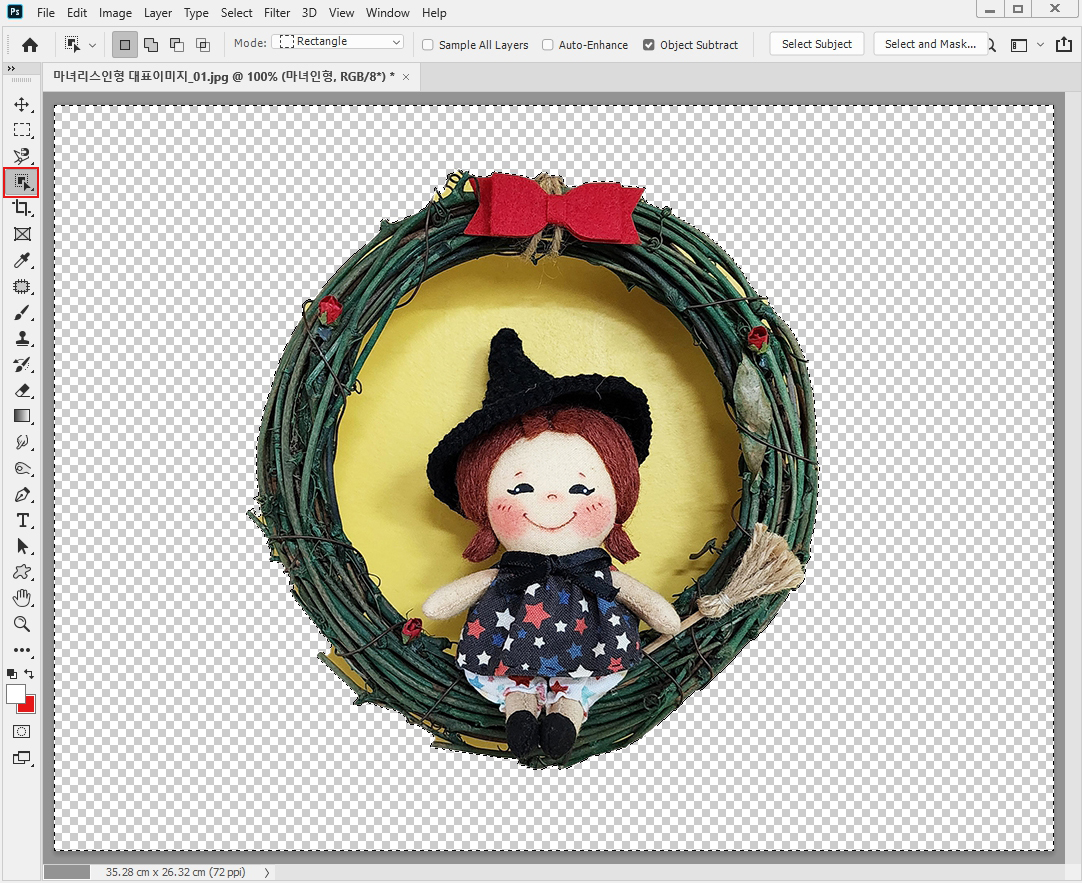Select the History Brush tool
Image resolution: width=1082 pixels, height=883 pixels.
pos(21,364)
